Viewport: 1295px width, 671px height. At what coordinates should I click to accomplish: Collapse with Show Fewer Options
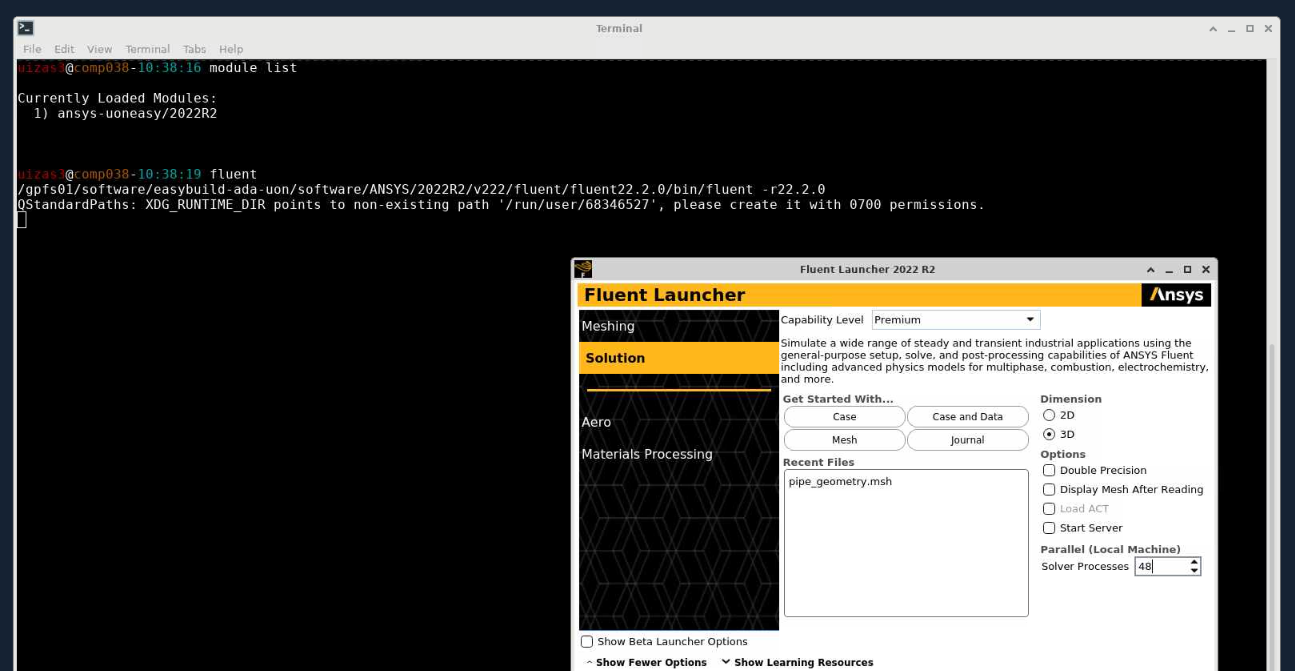(x=647, y=662)
